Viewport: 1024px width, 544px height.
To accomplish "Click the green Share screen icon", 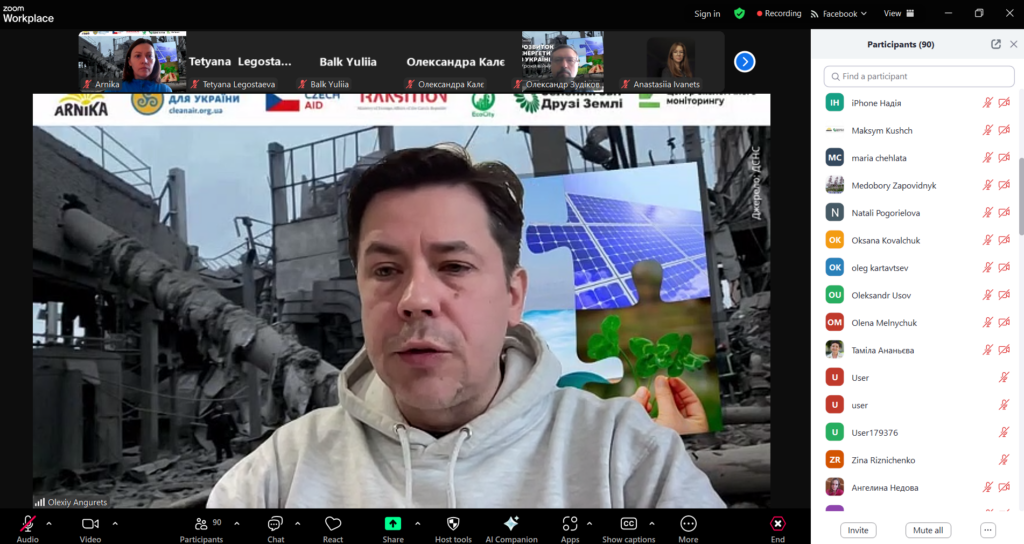I will (x=393, y=524).
